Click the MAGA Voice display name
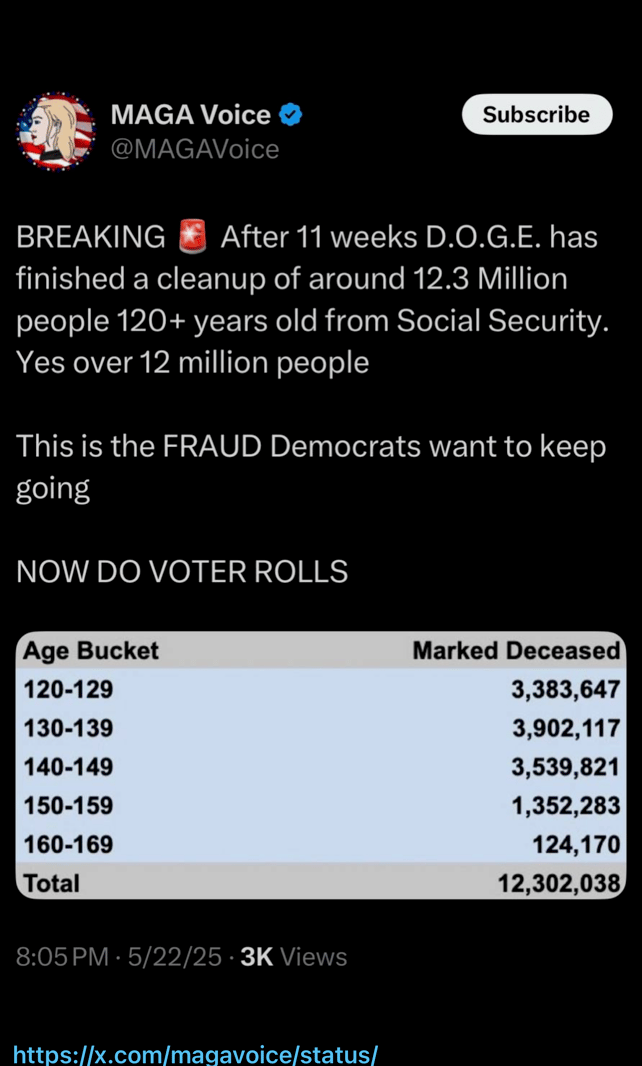This screenshot has height=1066, width=642. point(190,115)
